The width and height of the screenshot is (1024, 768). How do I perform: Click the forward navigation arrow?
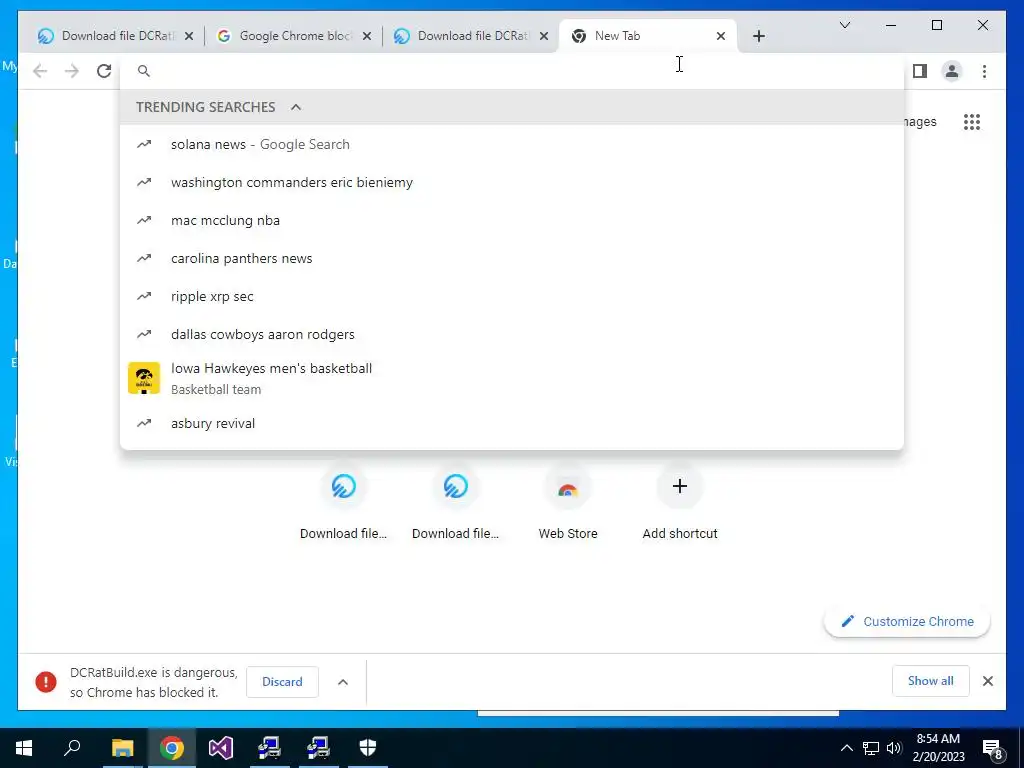pos(72,71)
